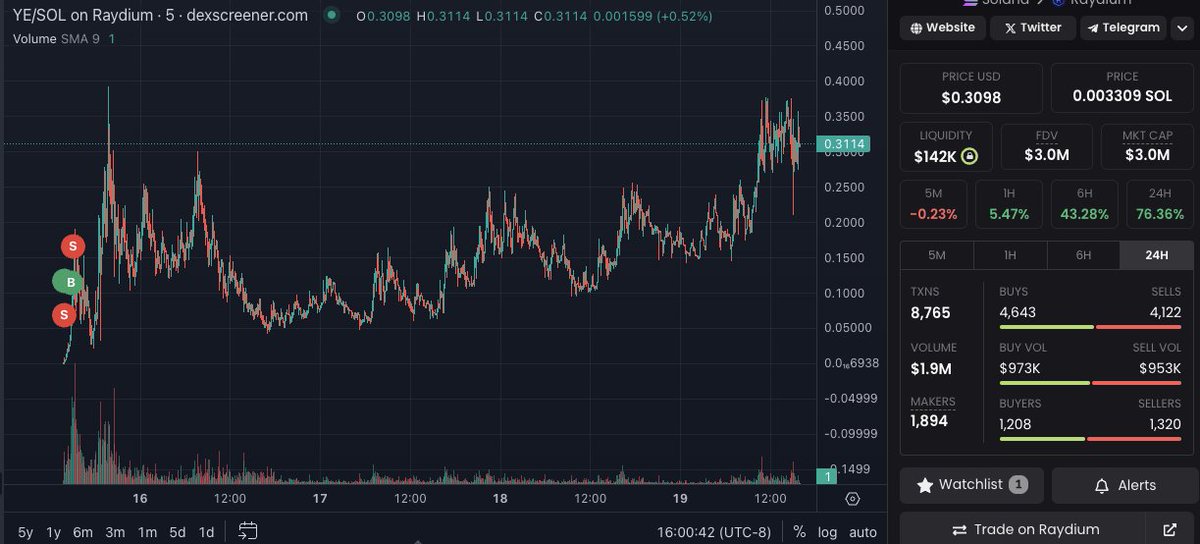
Task: Open the timezone menu showing 16:00:42 (UTC-8)
Action: (716, 531)
